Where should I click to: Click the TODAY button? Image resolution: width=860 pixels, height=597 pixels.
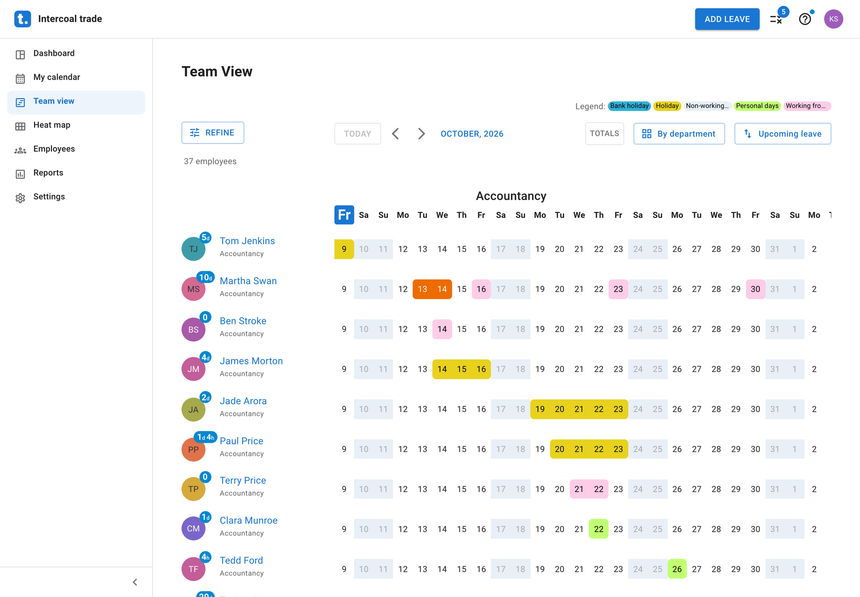pos(358,134)
